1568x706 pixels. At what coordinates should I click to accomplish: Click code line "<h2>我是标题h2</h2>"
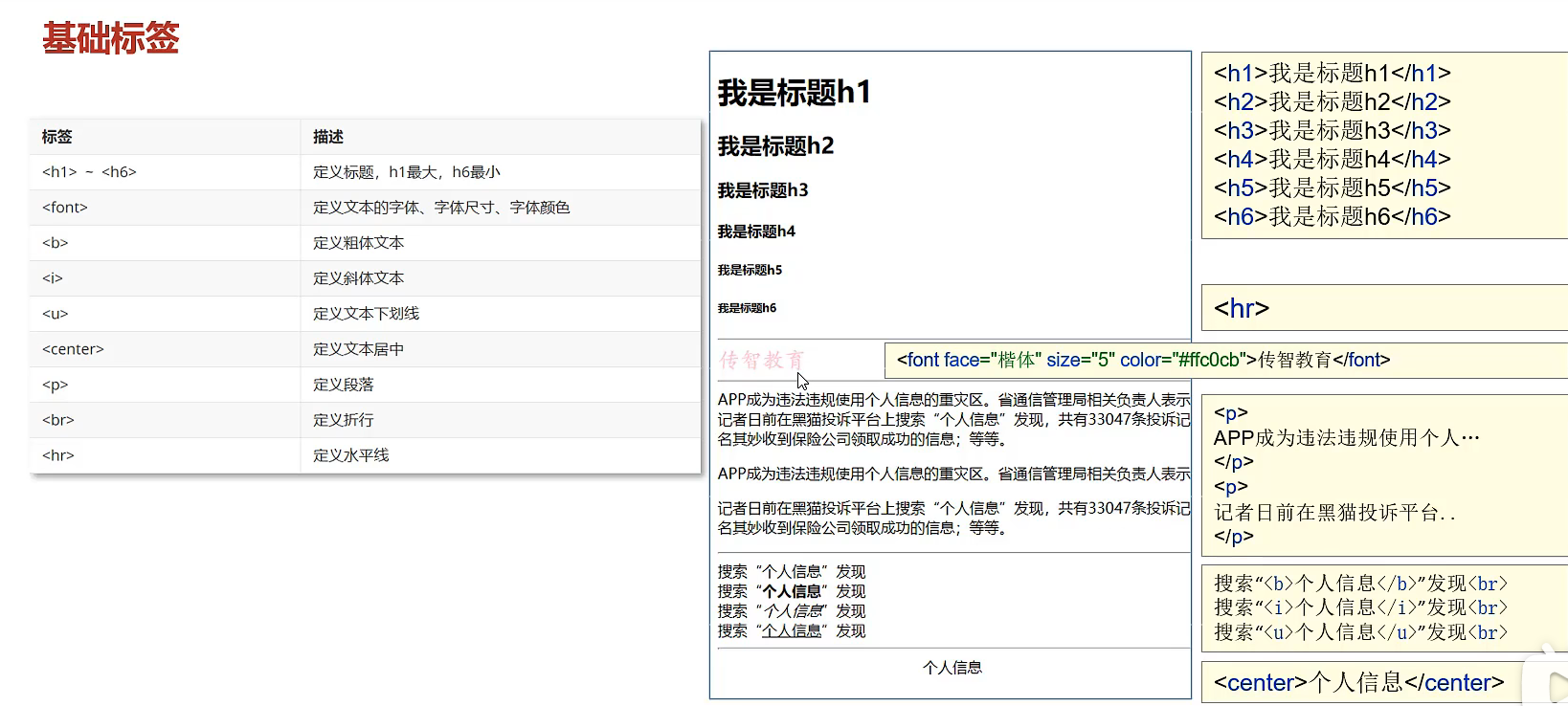tap(1333, 101)
